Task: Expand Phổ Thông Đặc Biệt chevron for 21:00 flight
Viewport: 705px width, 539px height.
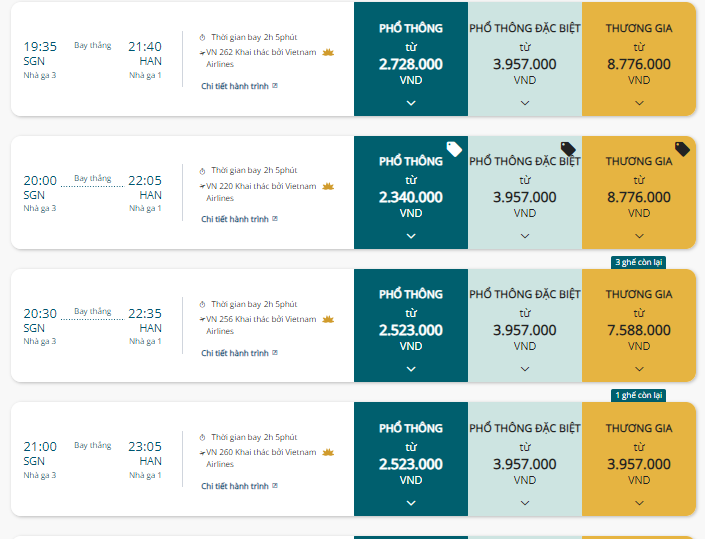Action: click(525, 503)
